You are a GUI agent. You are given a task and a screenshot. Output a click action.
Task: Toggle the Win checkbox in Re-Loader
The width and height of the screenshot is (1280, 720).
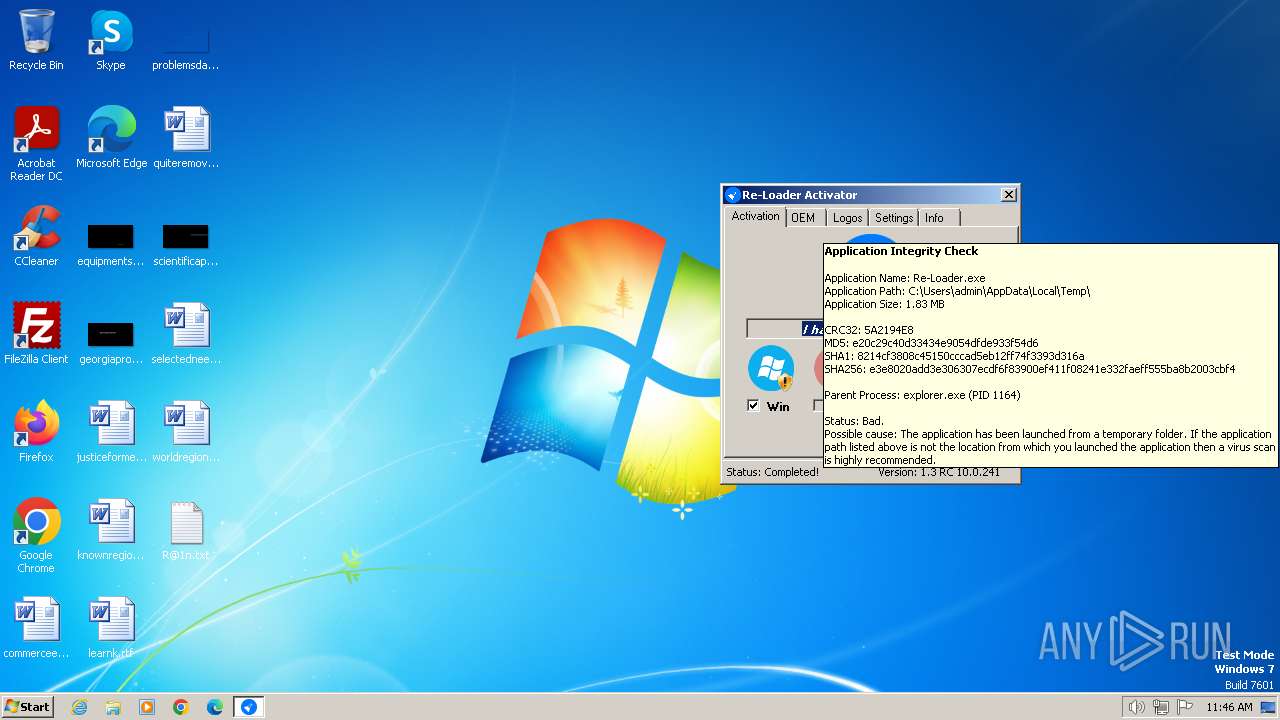click(753, 406)
